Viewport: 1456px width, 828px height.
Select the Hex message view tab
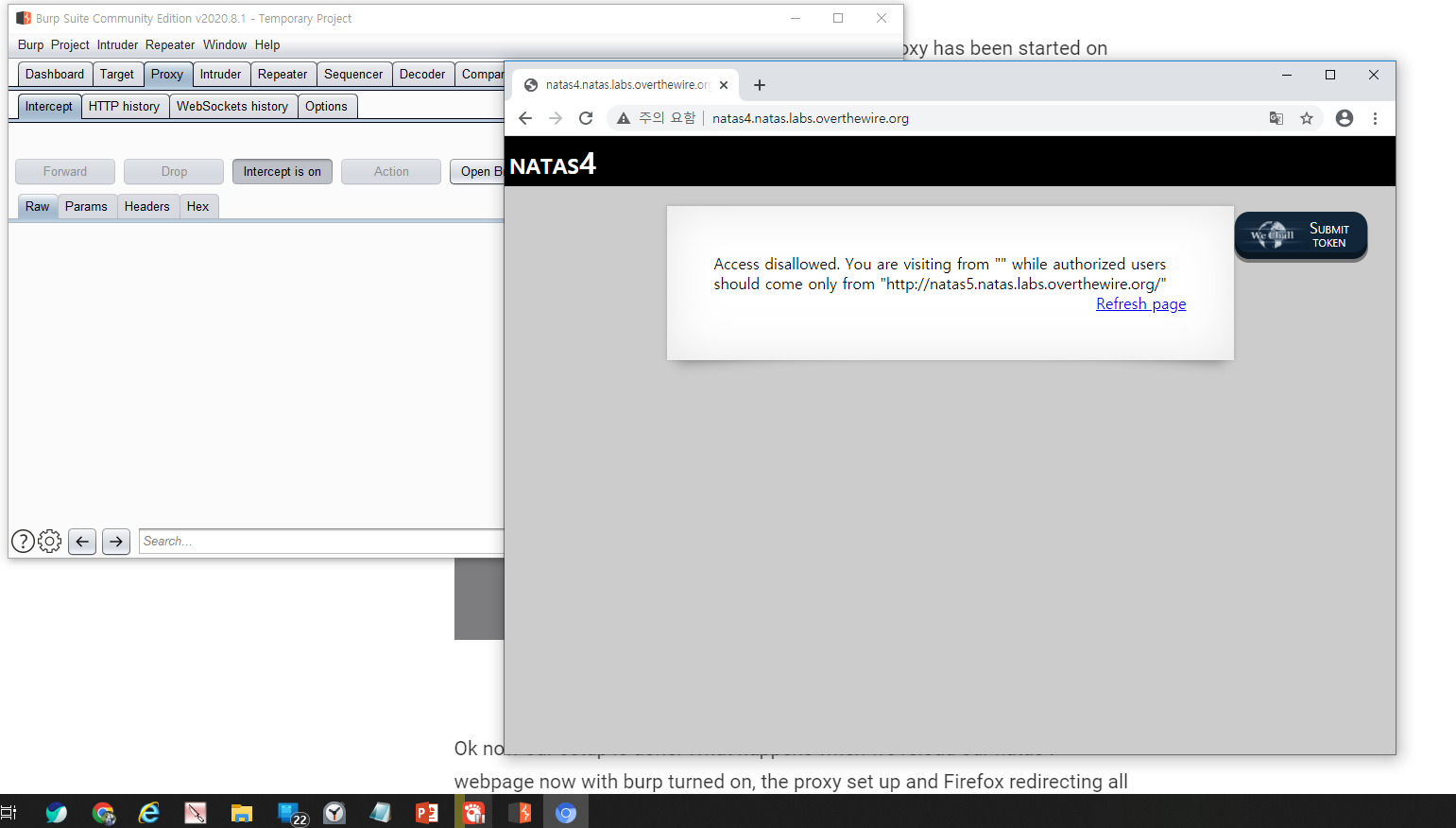pos(198,206)
